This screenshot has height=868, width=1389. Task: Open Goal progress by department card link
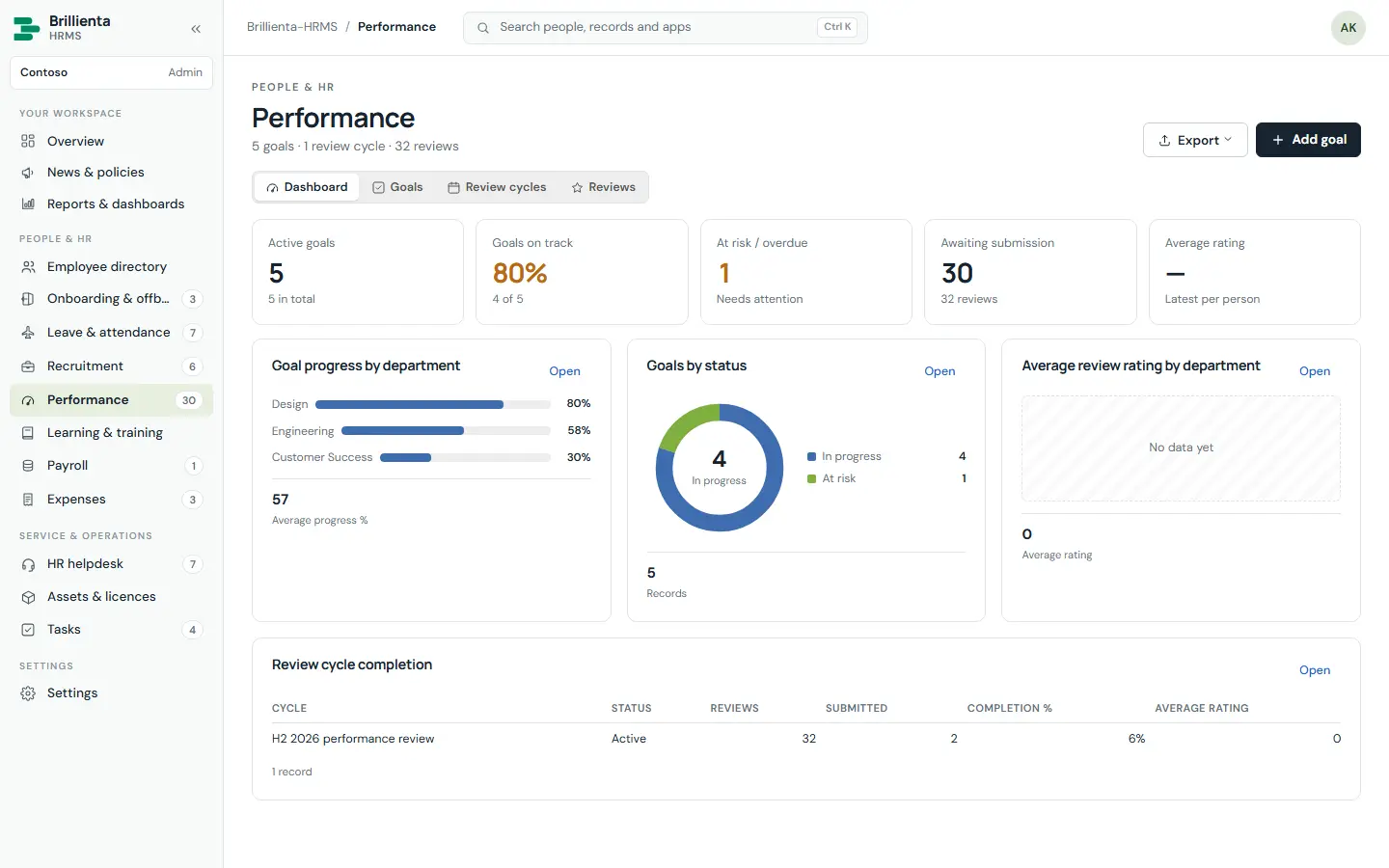tap(564, 371)
